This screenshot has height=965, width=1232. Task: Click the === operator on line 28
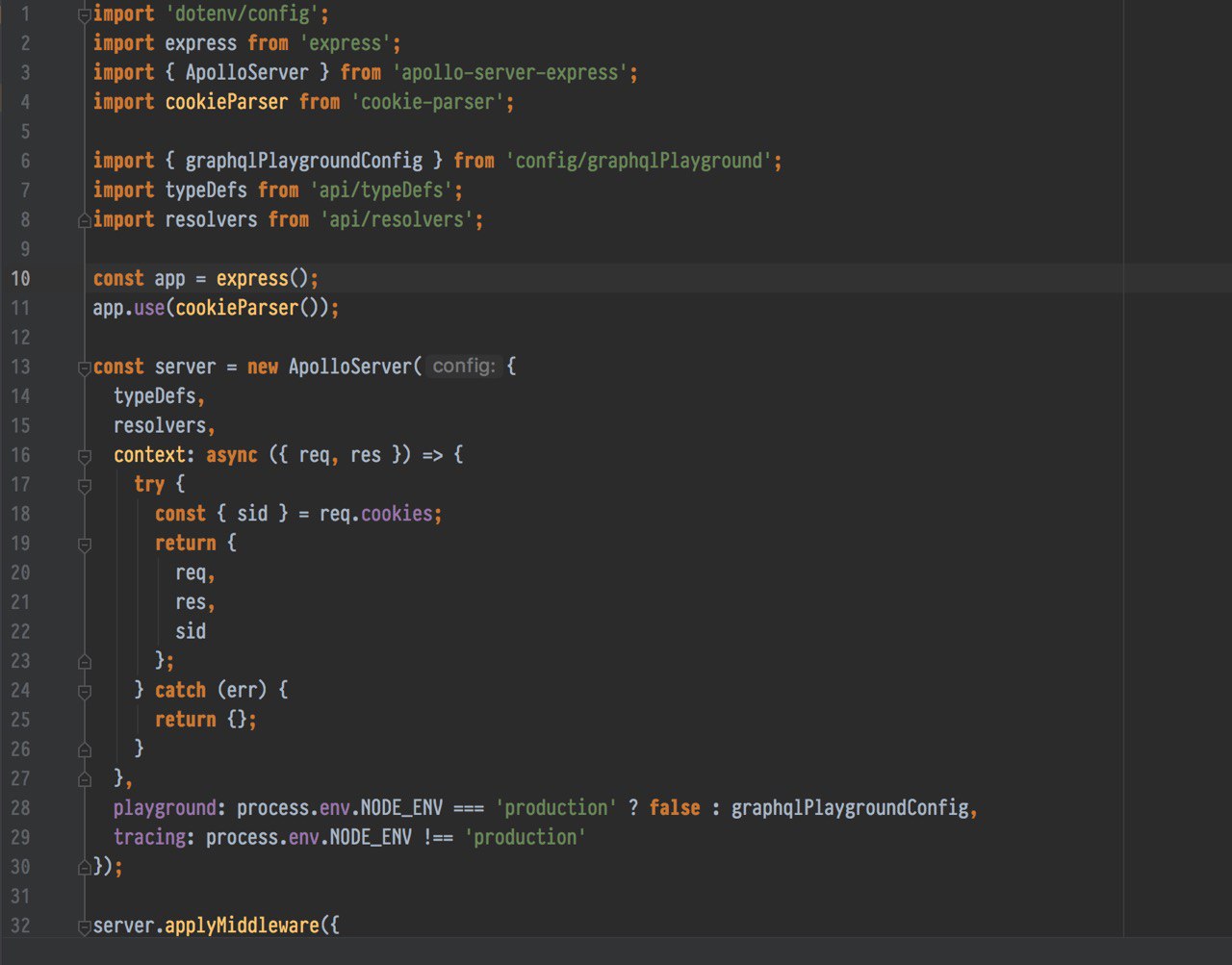click(469, 808)
